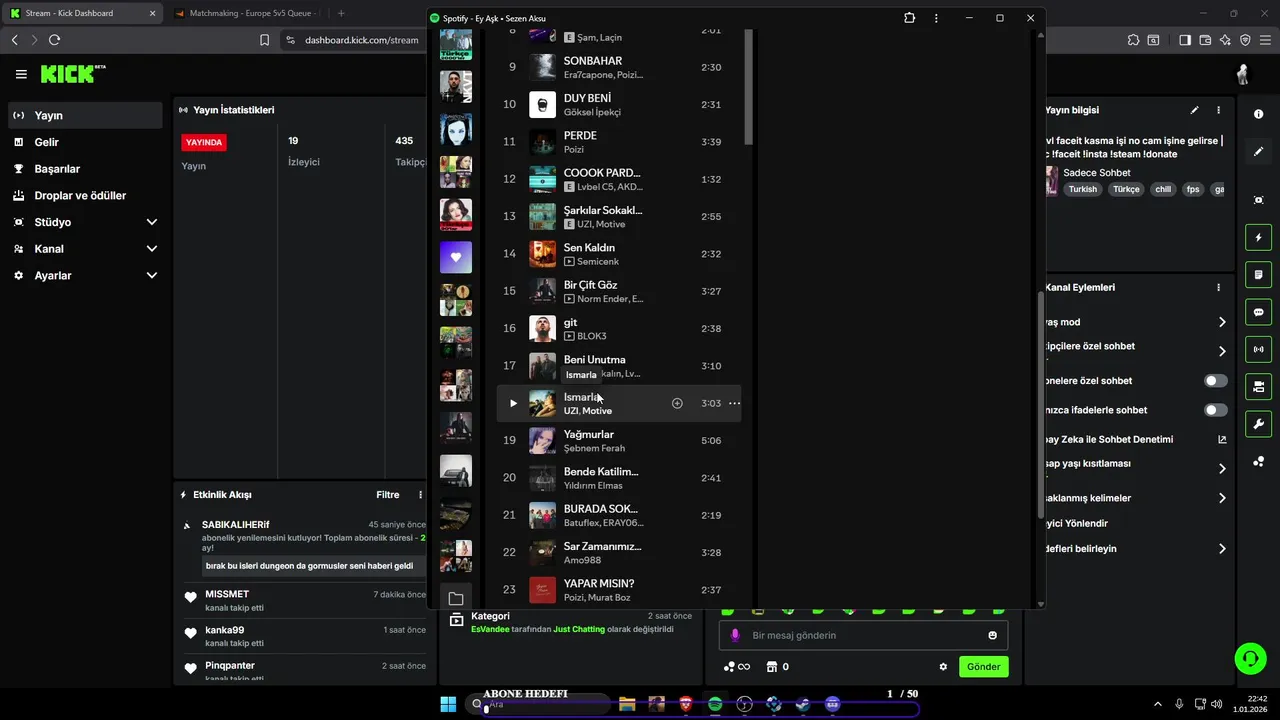Viewport: 1280px width, 720px height.
Task: Open the Kick hamburger menu
Action: pyautogui.click(x=21, y=74)
